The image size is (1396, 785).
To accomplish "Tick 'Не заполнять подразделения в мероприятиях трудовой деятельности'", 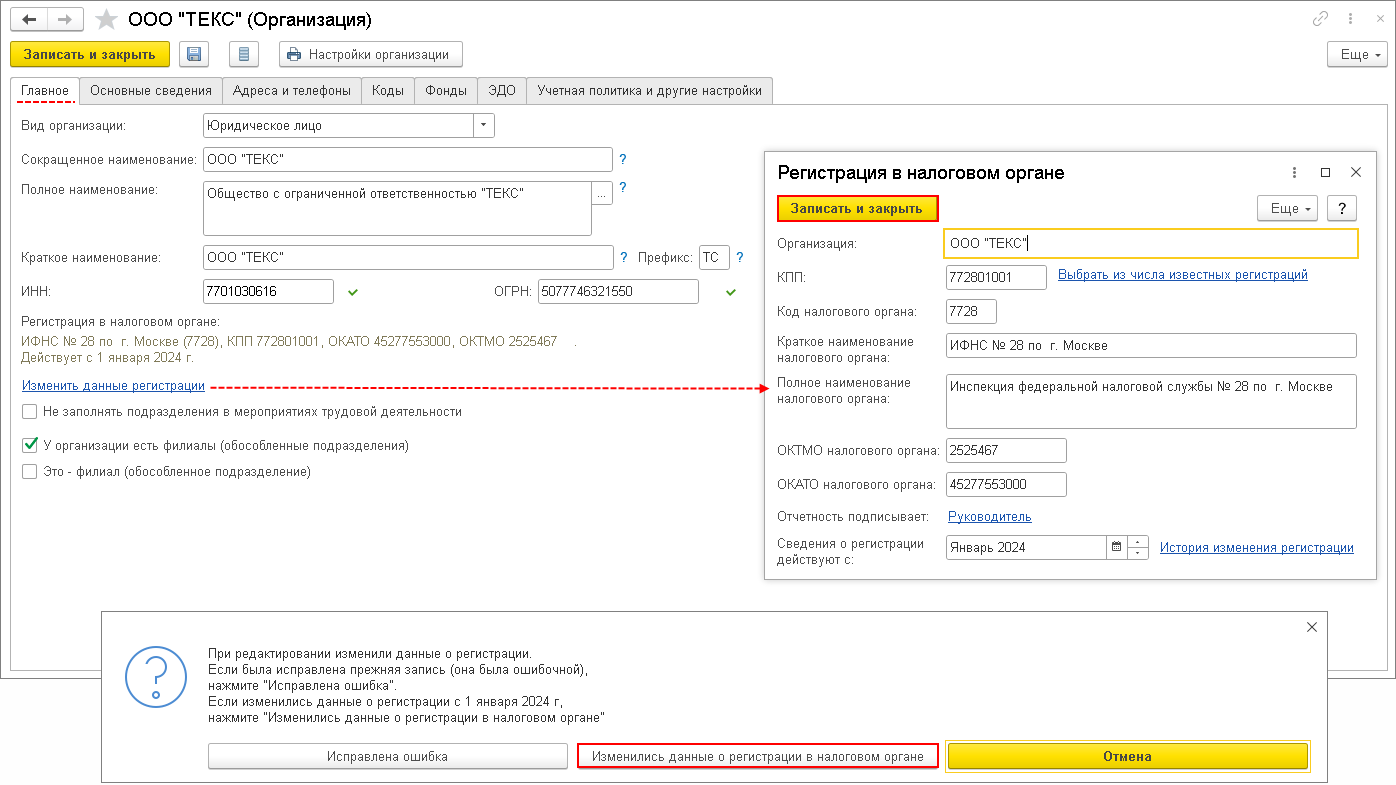I will coord(30,411).
